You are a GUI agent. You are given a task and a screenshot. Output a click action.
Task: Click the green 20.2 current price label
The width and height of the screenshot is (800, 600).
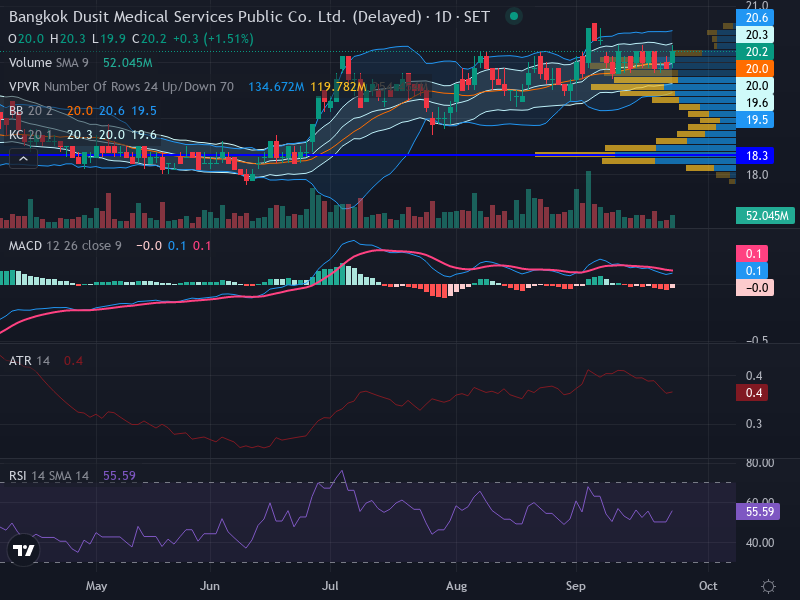click(755, 52)
